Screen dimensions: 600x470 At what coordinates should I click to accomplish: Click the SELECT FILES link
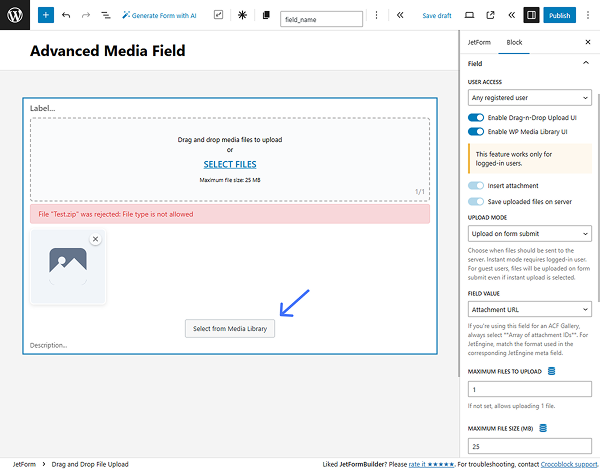tap(230, 164)
